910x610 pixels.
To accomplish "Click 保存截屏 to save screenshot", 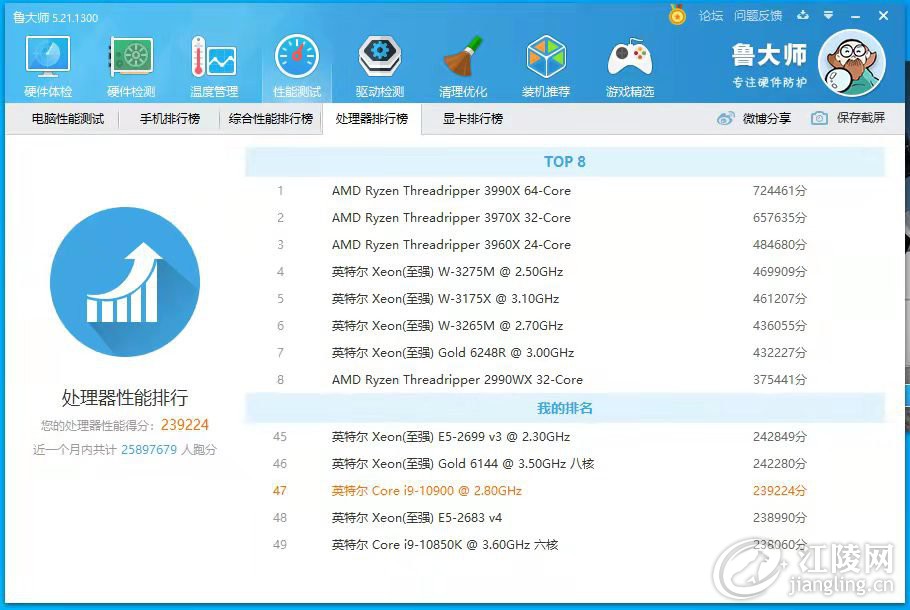I will pyautogui.click(x=848, y=118).
